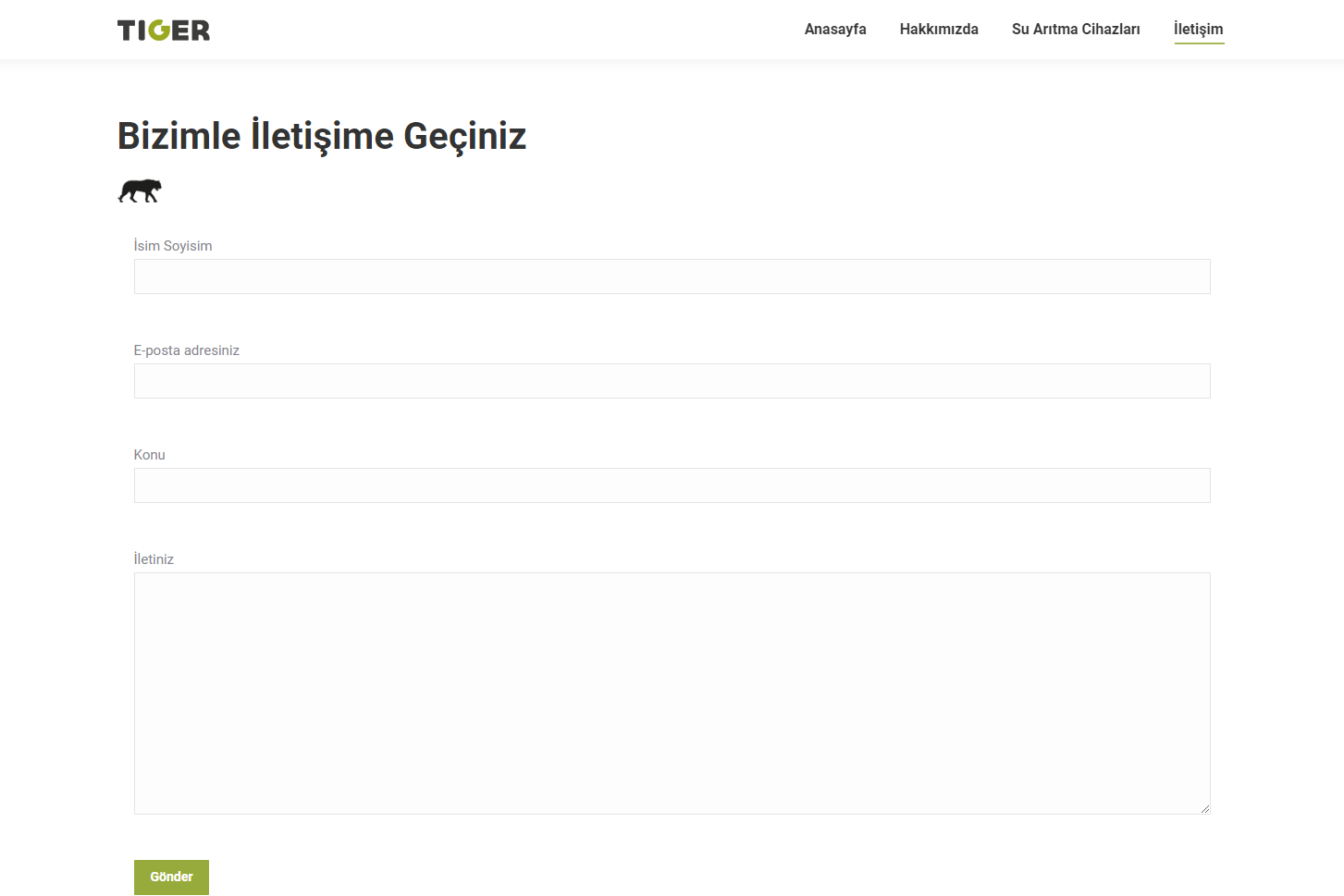Image resolution: width=1344 pixels, height=896 pixels.
Task: Click the green G letter in the logo
Action: click(x=159, y=31)
